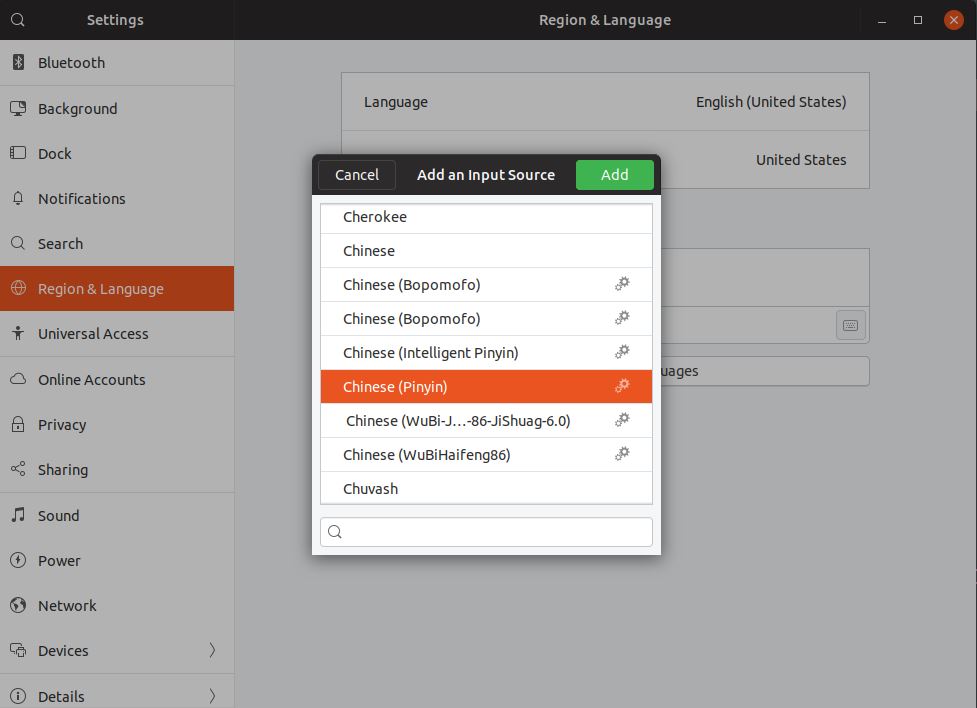977x708 pixels.
Task: Open the Language setting row
Action: coord(605,102)
